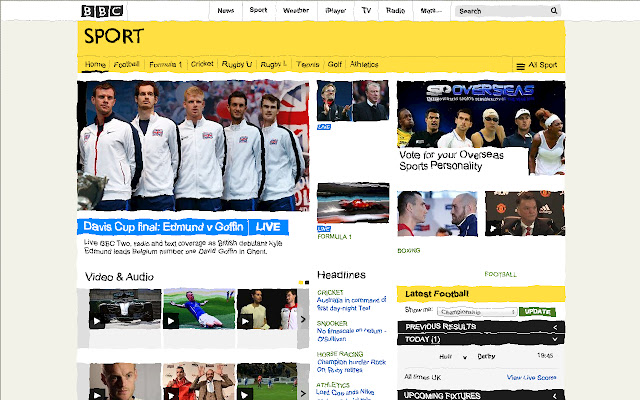
Task: Open the All Sport hamburger menu icon
Action: [x=520, y=66]
